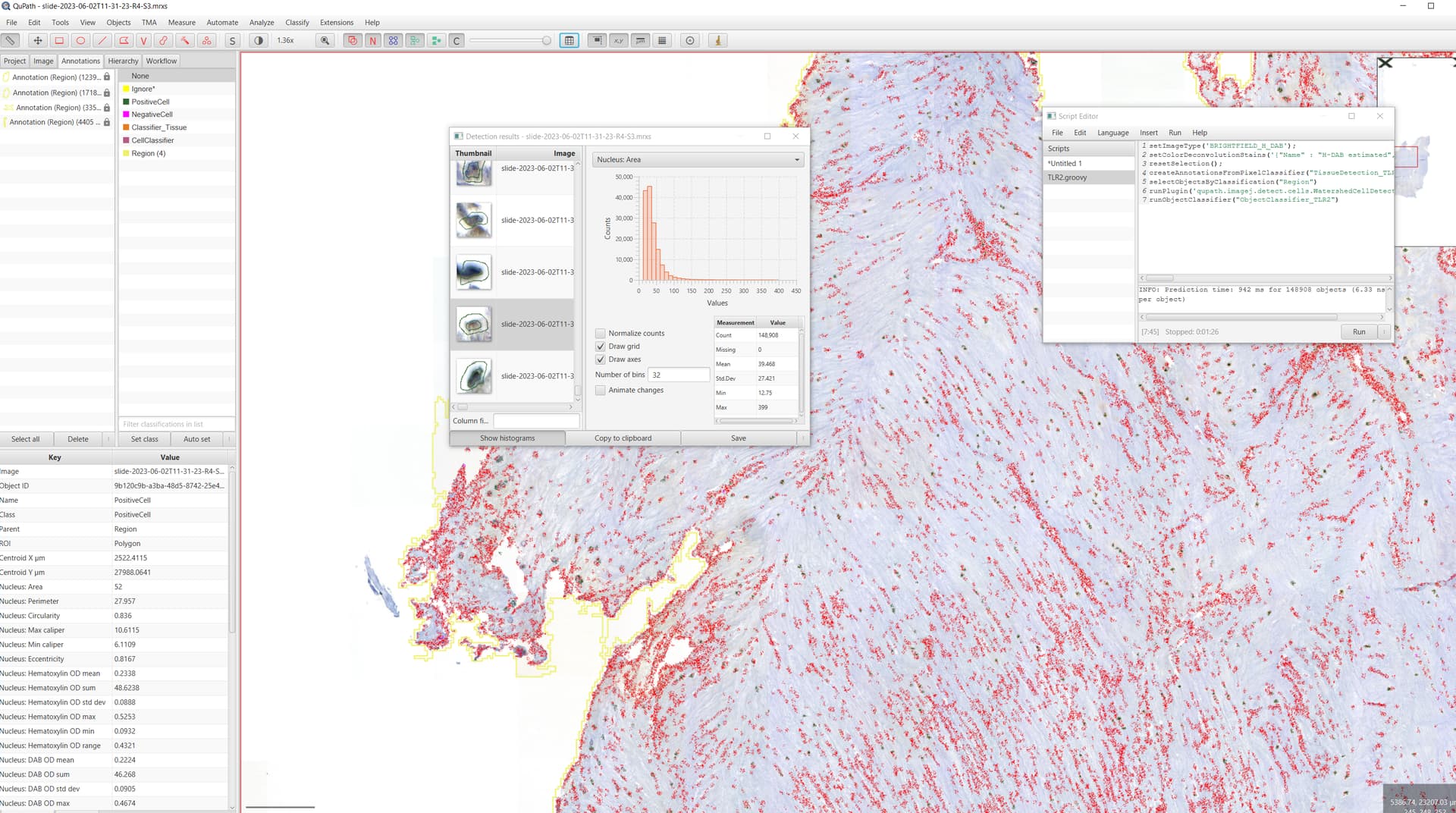Click the Copy to clipboard button
Screen dimensions: 1456x813
coord(623,438)
